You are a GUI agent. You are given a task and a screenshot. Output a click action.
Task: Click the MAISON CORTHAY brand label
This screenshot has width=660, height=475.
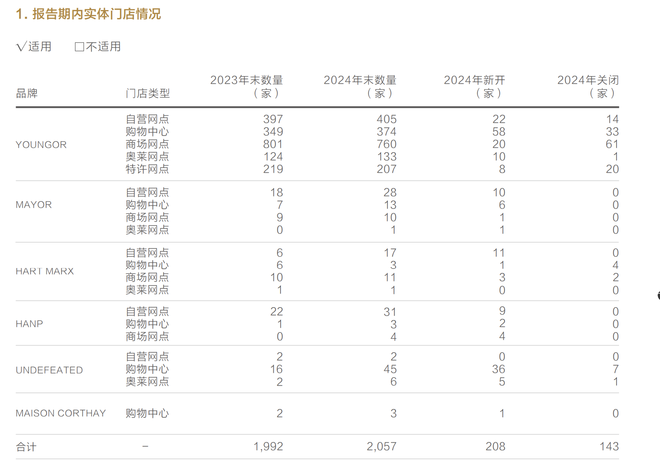click(60, 413)
